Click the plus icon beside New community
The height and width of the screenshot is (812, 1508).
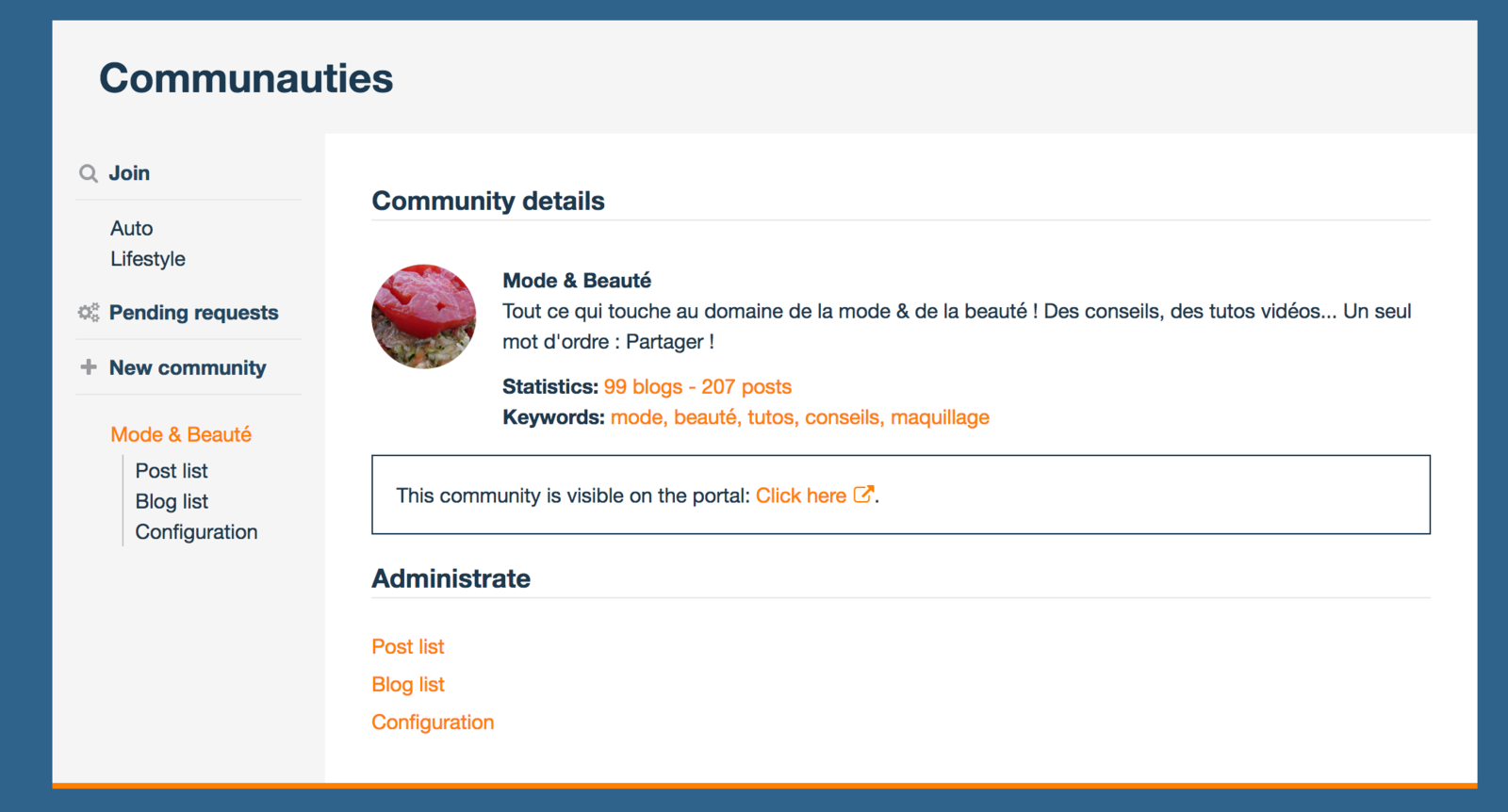(89, 367)
